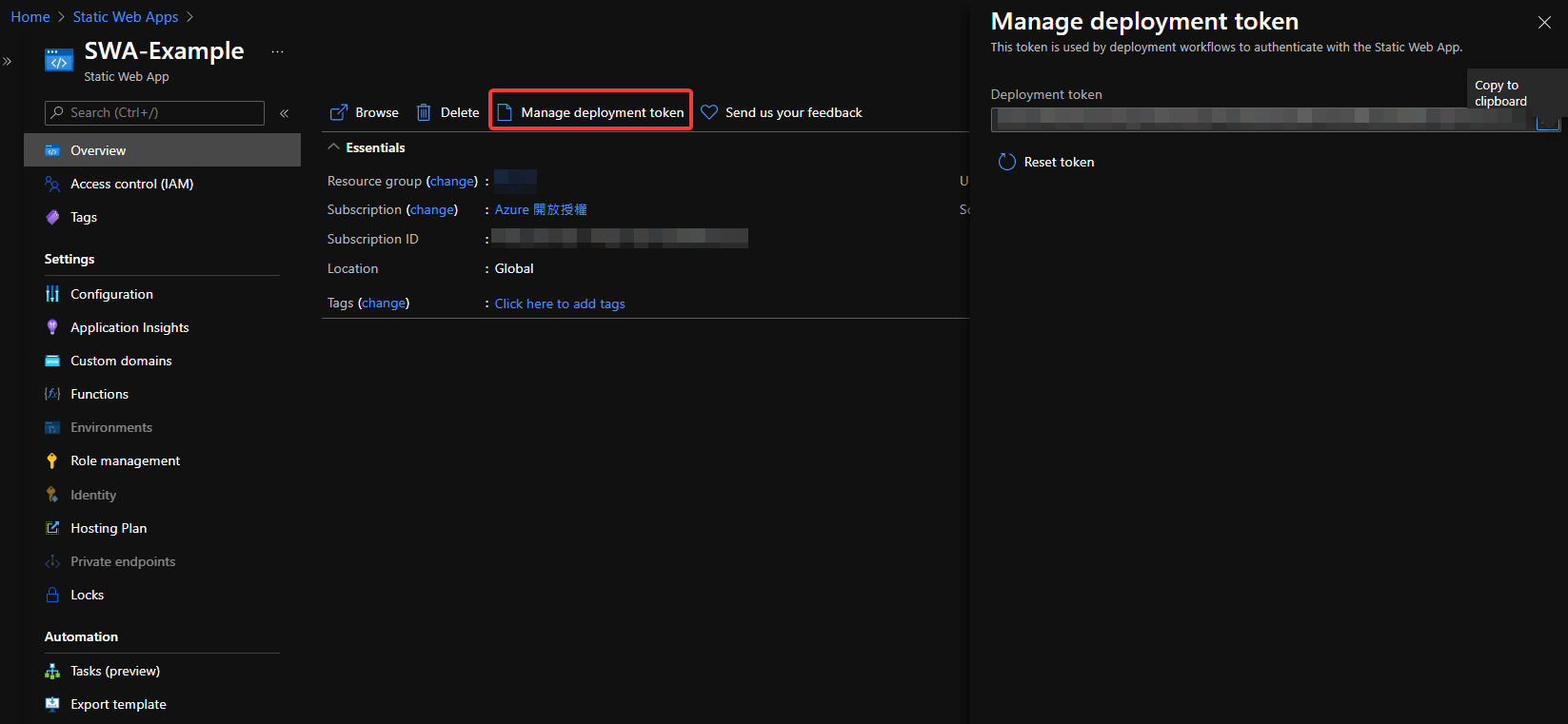Navigate to Static Web Apps breadcrumb
Viewport: 1568px width, 724px height.
[x=125, y=17]
